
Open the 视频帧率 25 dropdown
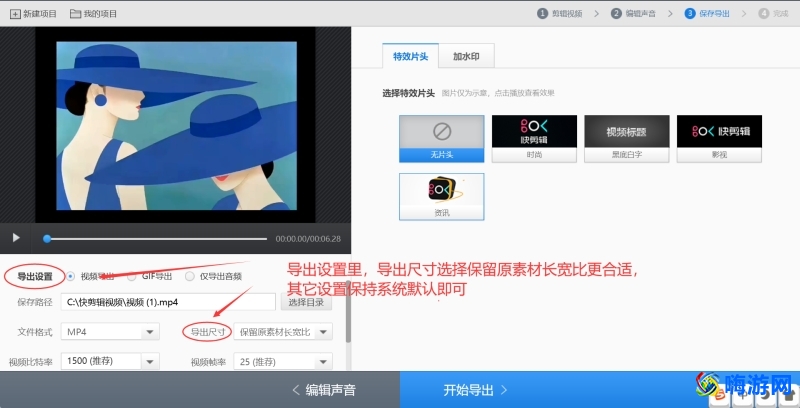point(283,361)
